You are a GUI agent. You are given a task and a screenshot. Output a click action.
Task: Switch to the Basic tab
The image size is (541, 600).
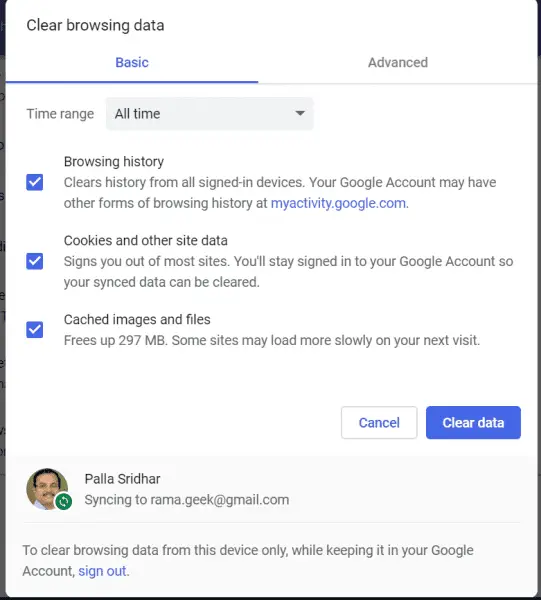tap(132, 62)
